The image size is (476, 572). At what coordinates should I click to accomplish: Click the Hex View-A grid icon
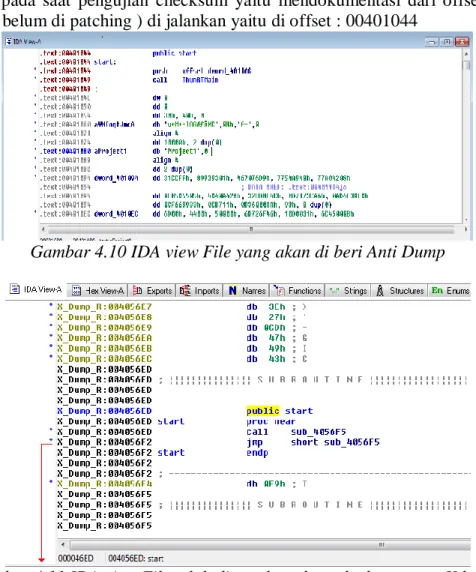pyautogui.click(x=77, y=291)
